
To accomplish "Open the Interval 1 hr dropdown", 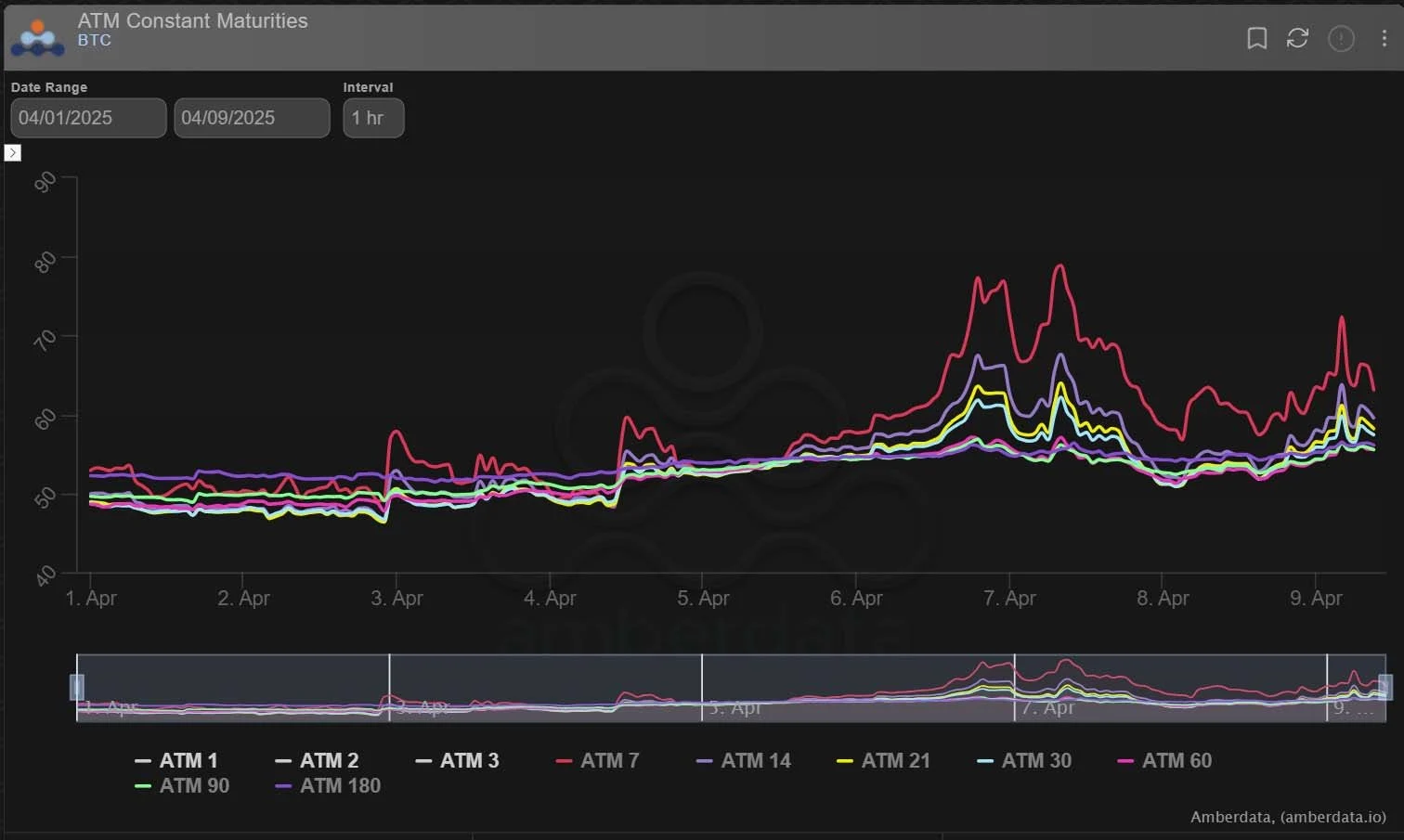I will (x=373, y=118).
